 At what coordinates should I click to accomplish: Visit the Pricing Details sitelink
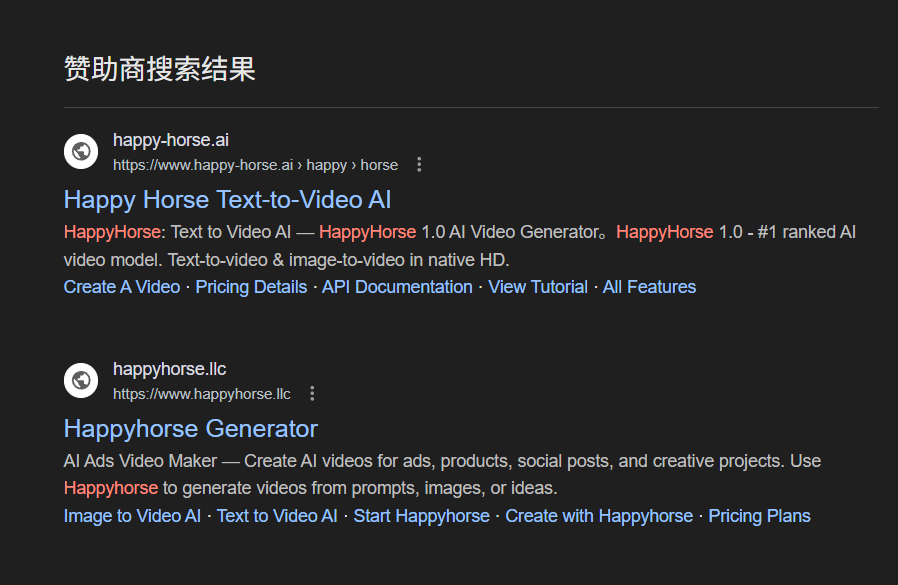pyautogui.click(x=251, y=287)
